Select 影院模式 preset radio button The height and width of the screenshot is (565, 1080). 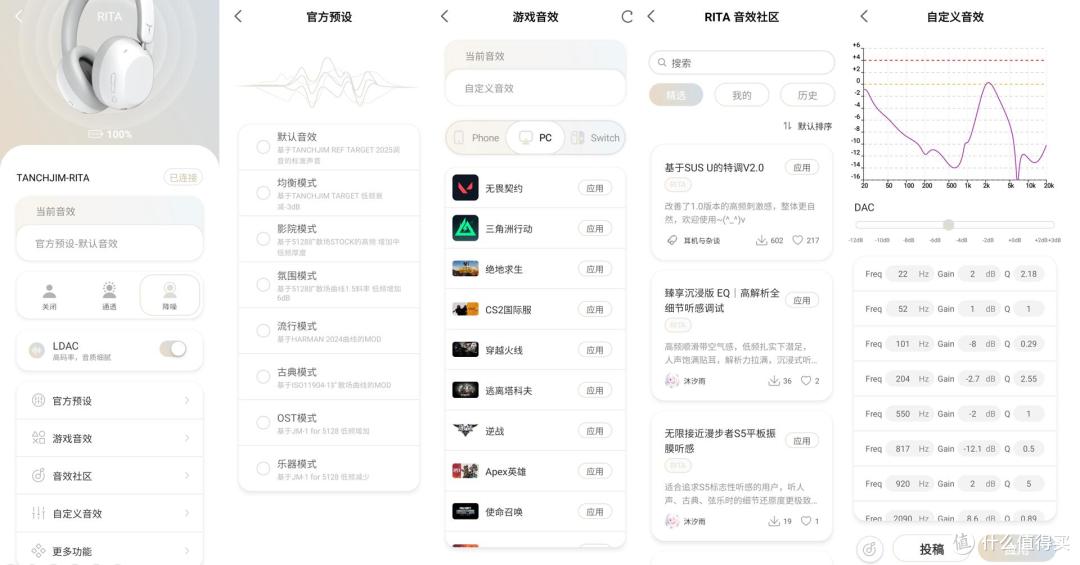pos(263,239)
